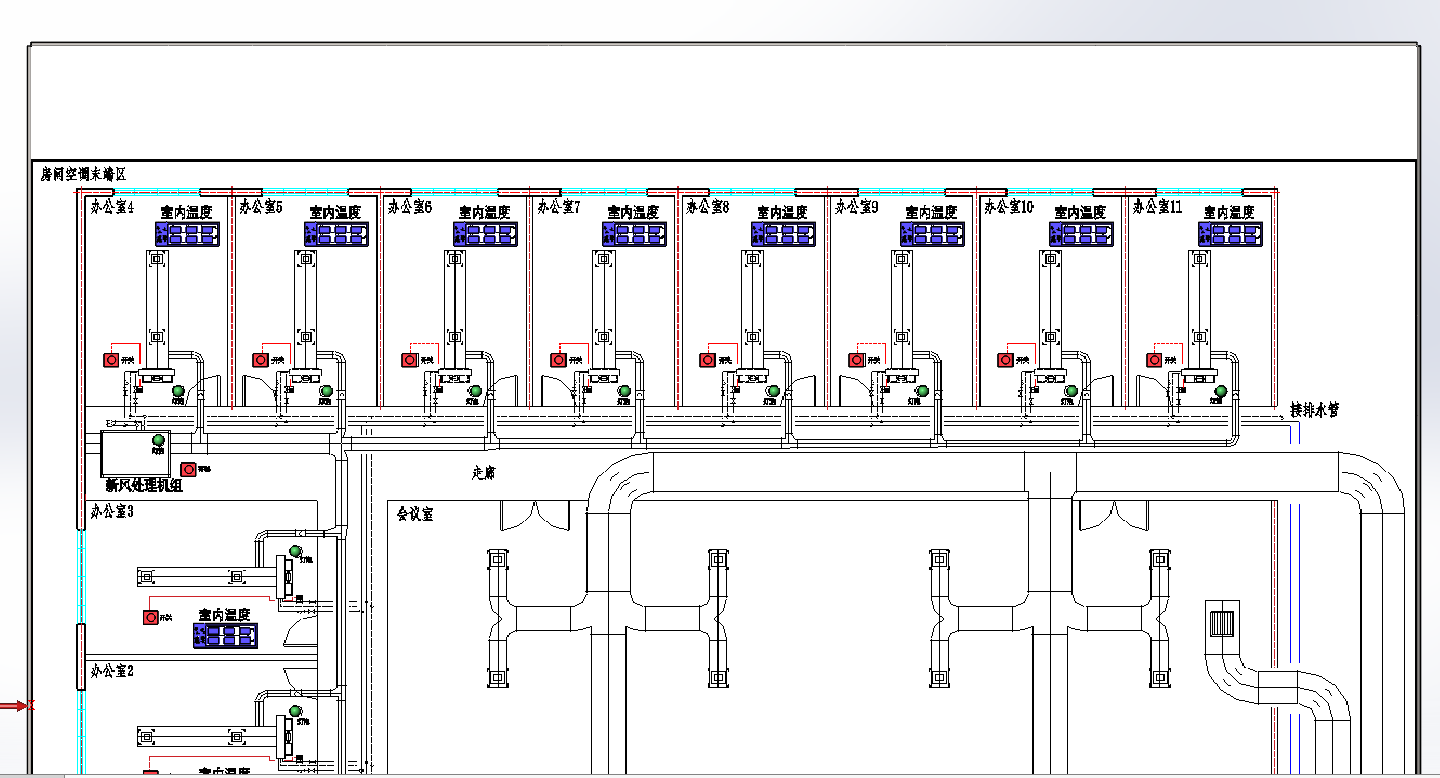Click 室内温度 heading in 办公室3

(225, 614)
